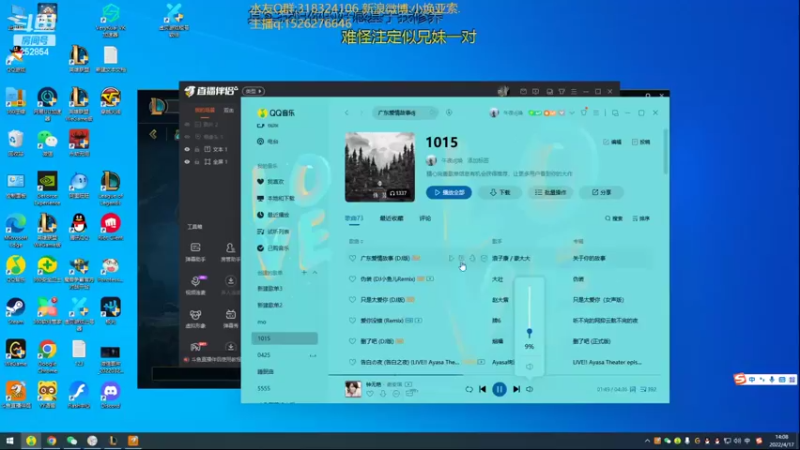The image size is (800, 450).
Task: Open the Windows Start menu
Action: coord(10,441)
